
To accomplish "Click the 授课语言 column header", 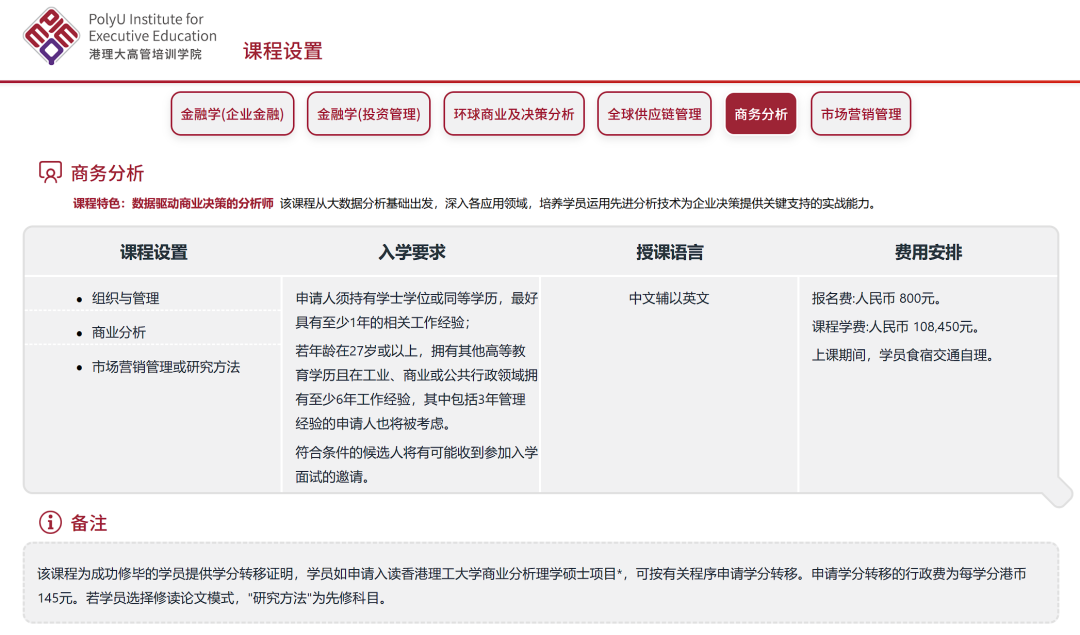I will (x=669, y=252).
